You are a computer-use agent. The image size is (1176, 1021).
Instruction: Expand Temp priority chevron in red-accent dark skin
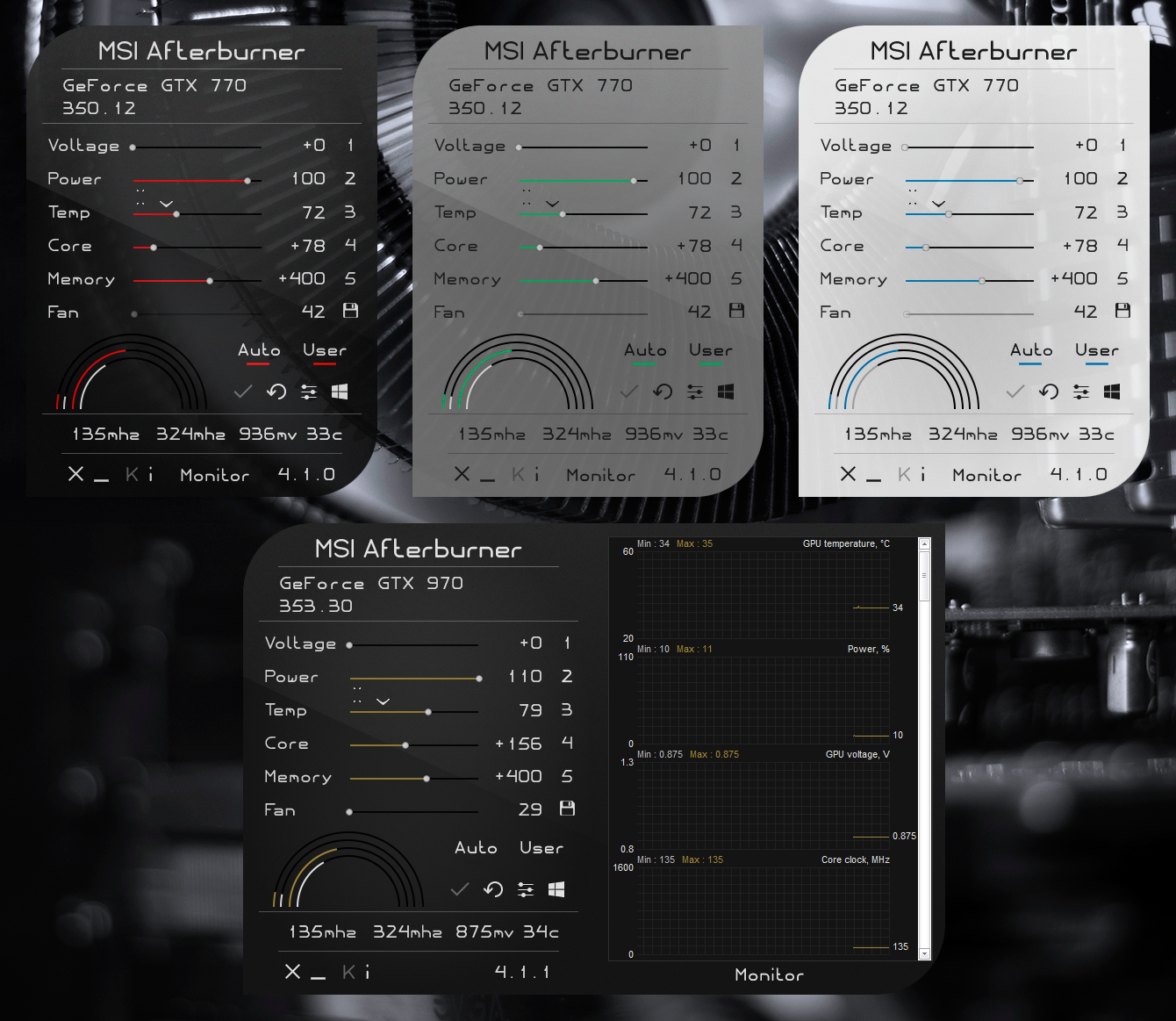pyautogui.click(x=166, y=204)
